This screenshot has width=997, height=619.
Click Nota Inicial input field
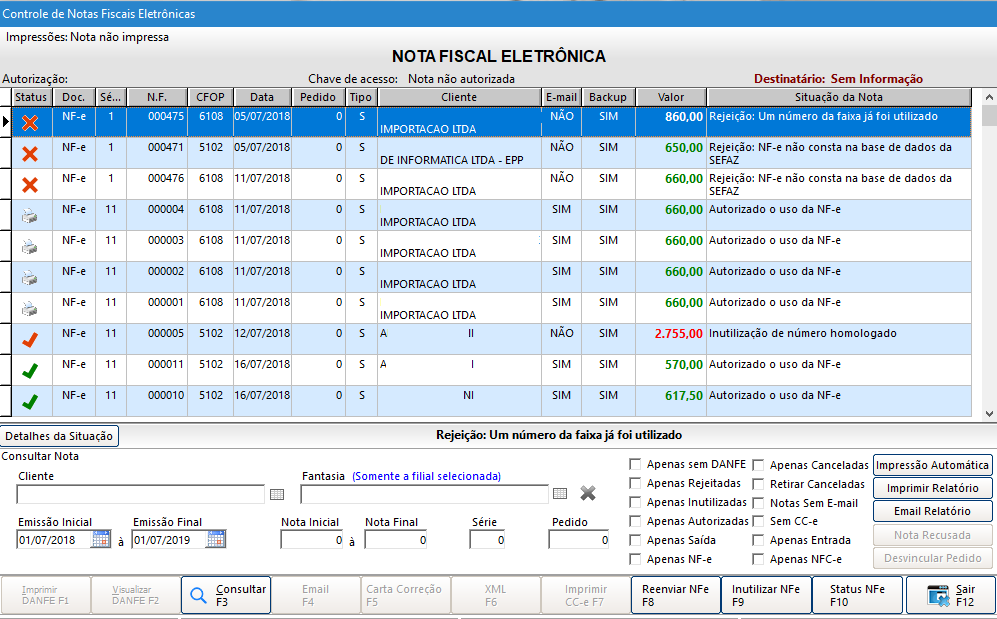tap(312, 540)
